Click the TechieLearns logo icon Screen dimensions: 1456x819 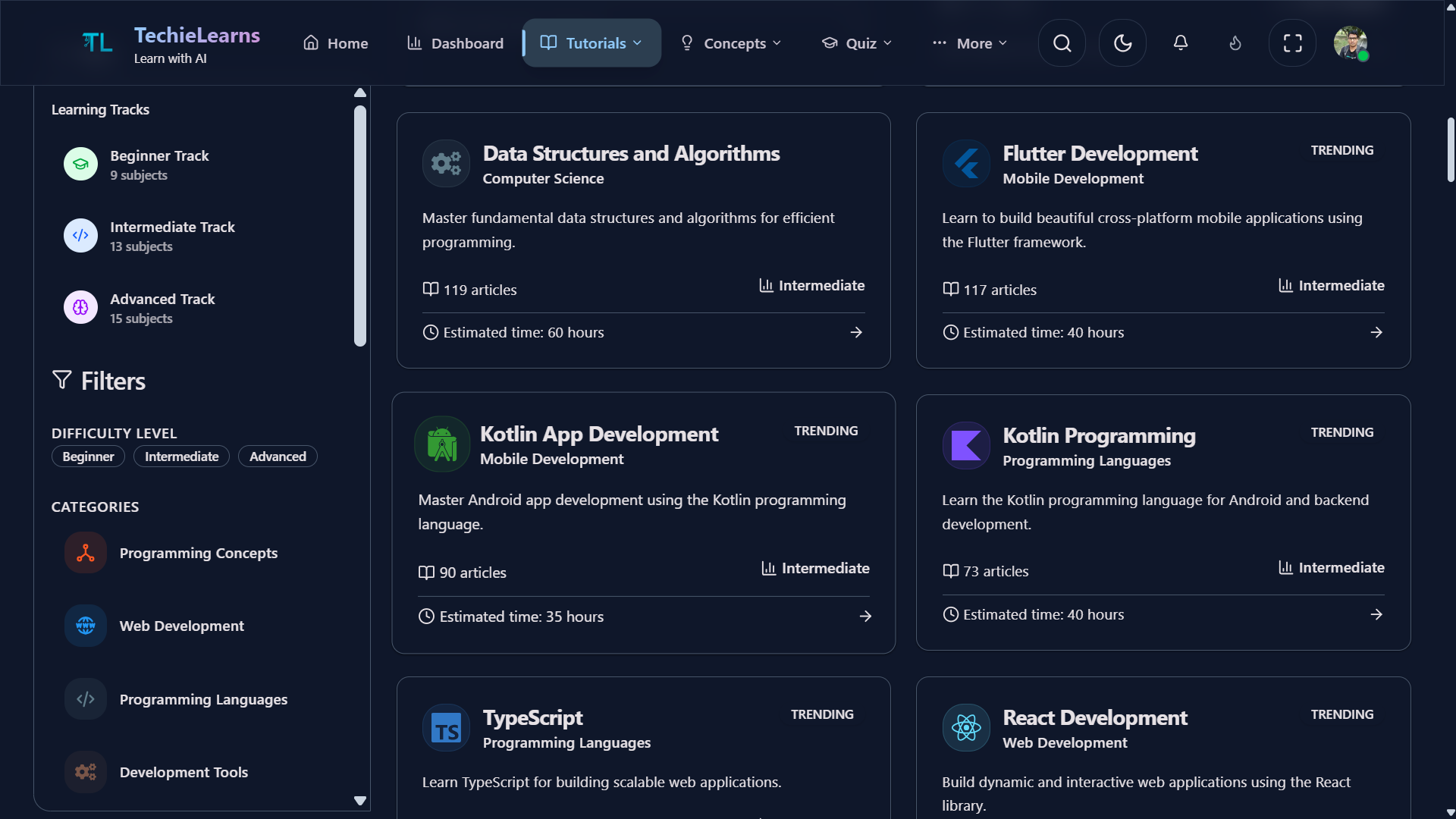[x=96, y=42]
